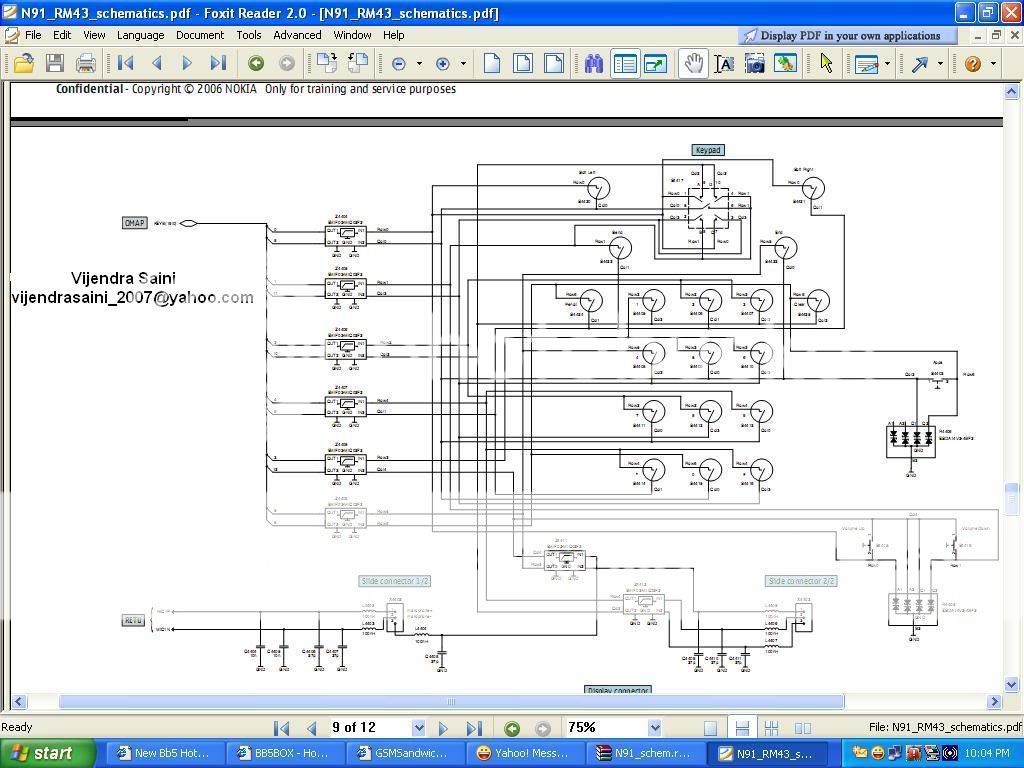Open the Document menu
This screenshot has width=1024, height=768.
pos(200,35)
